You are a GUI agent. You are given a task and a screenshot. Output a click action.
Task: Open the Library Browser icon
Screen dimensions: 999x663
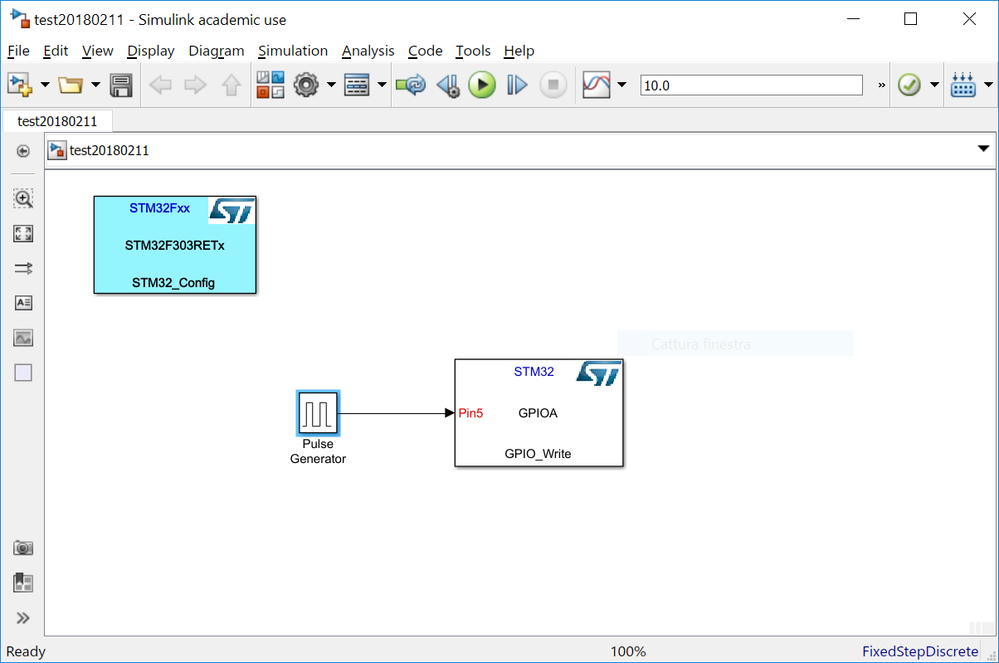coord(270,85)
